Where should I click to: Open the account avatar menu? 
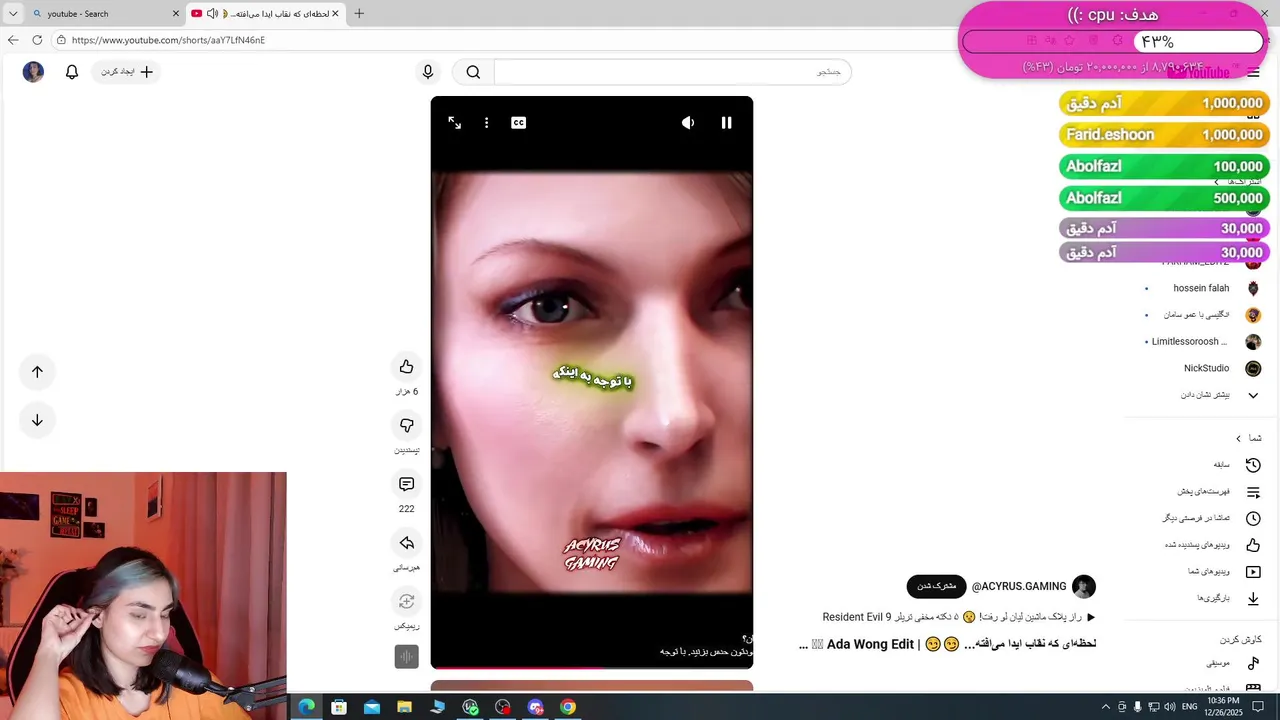click(33, 72)
